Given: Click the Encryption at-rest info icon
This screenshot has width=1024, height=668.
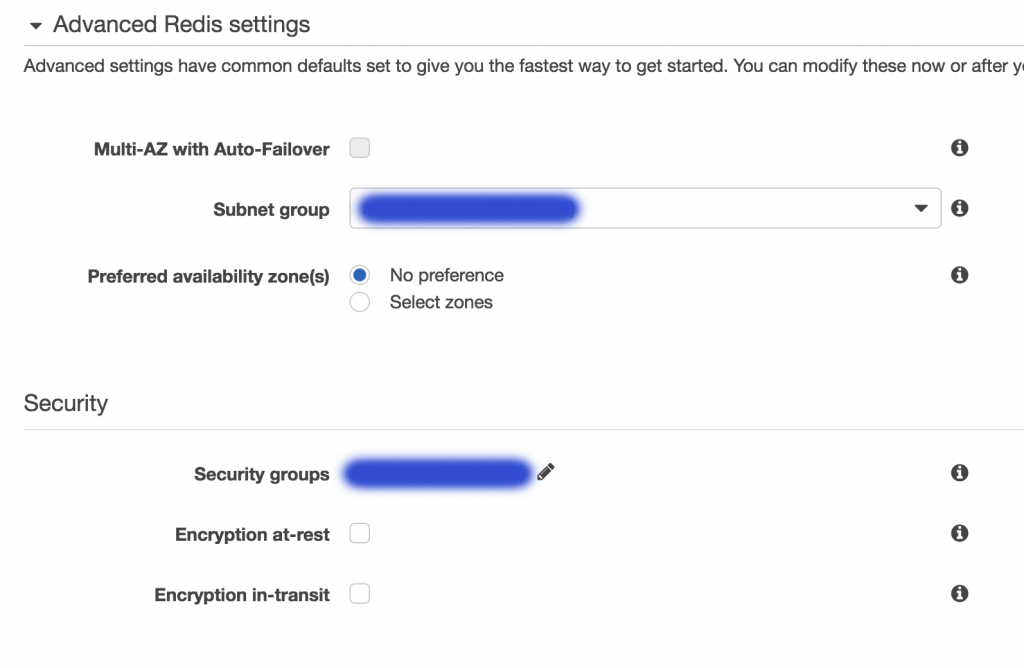Looking at the screenshot, I should coord(959,533).
